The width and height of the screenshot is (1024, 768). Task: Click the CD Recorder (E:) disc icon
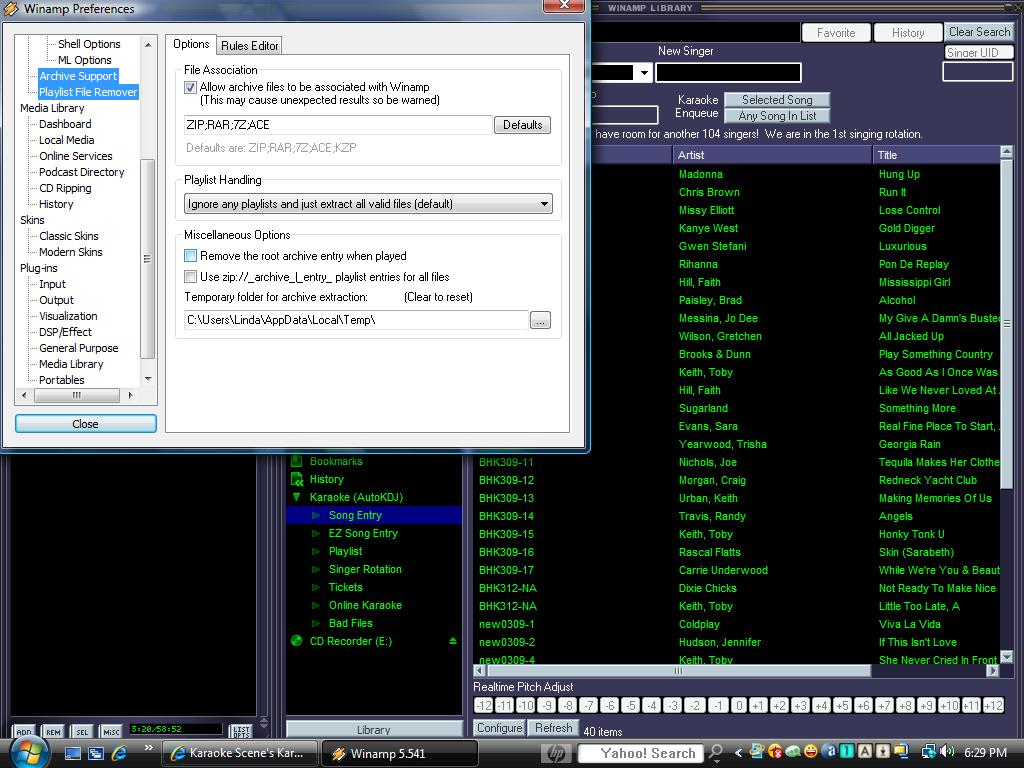(x=296, y=641)
